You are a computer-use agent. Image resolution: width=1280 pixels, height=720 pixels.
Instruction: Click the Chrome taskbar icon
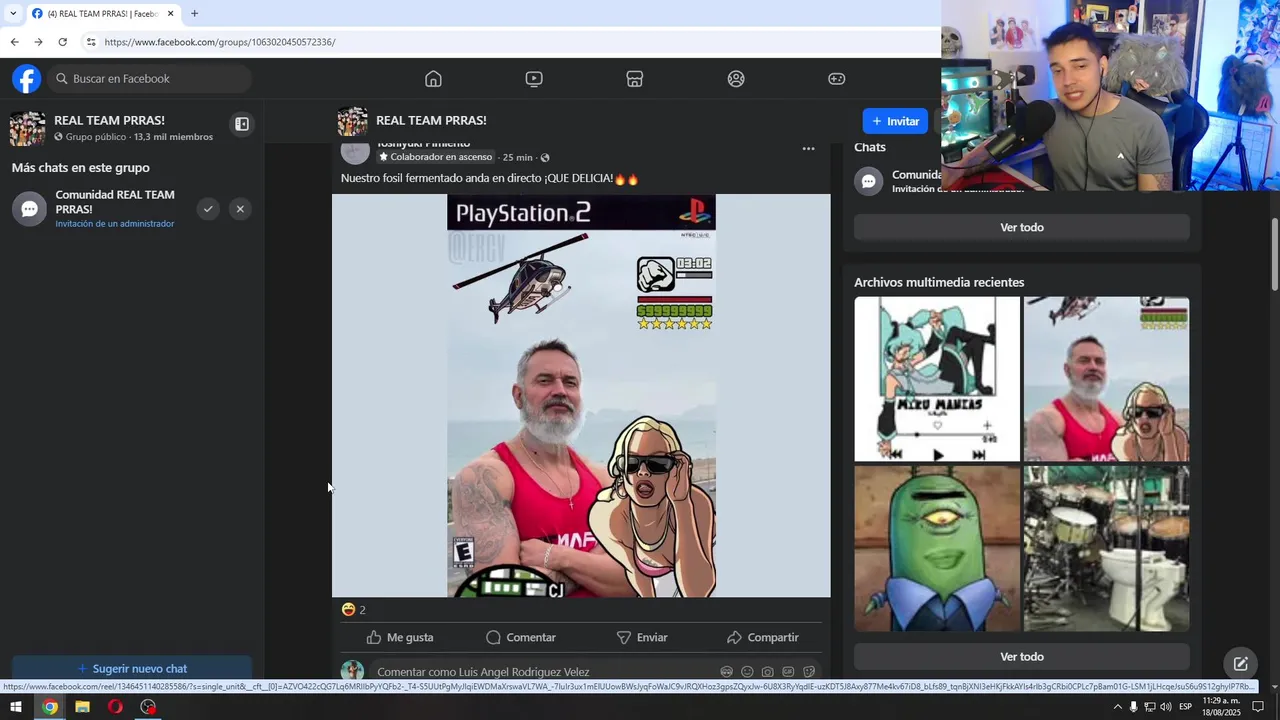coord(50,707)
